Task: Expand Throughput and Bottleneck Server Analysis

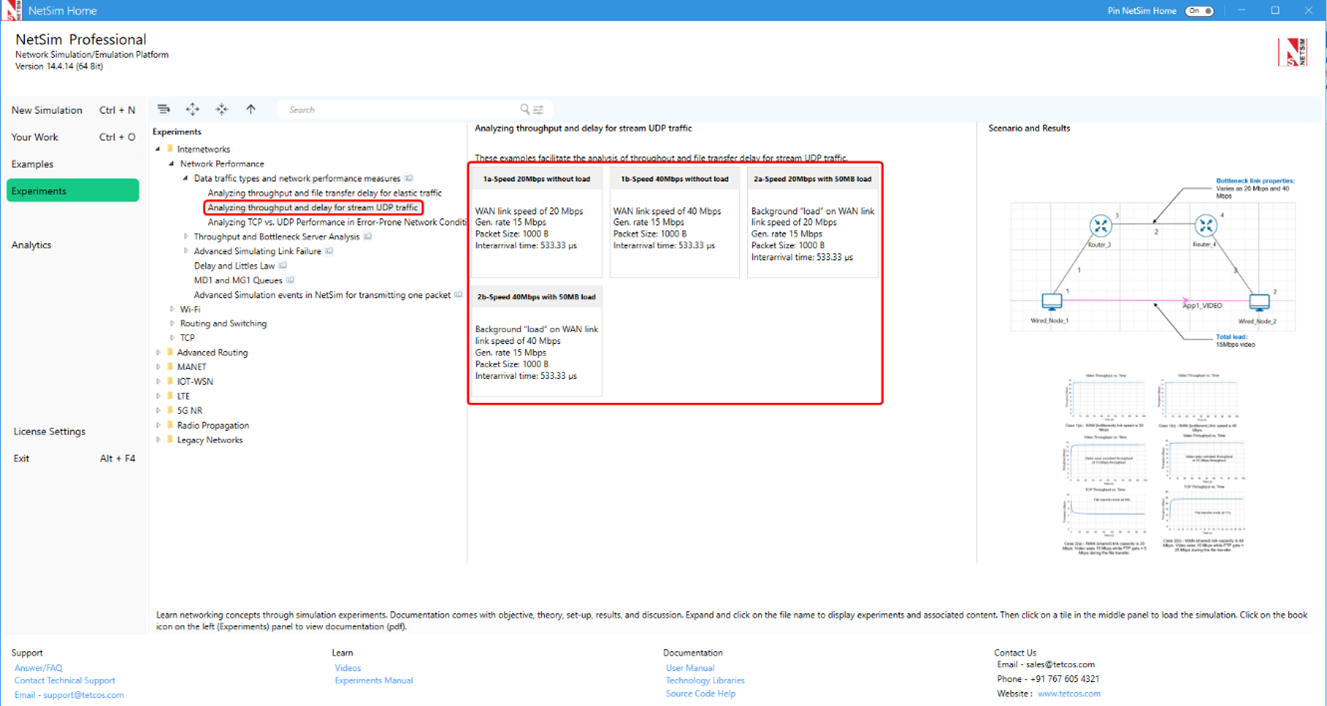Action: point(186,237)
